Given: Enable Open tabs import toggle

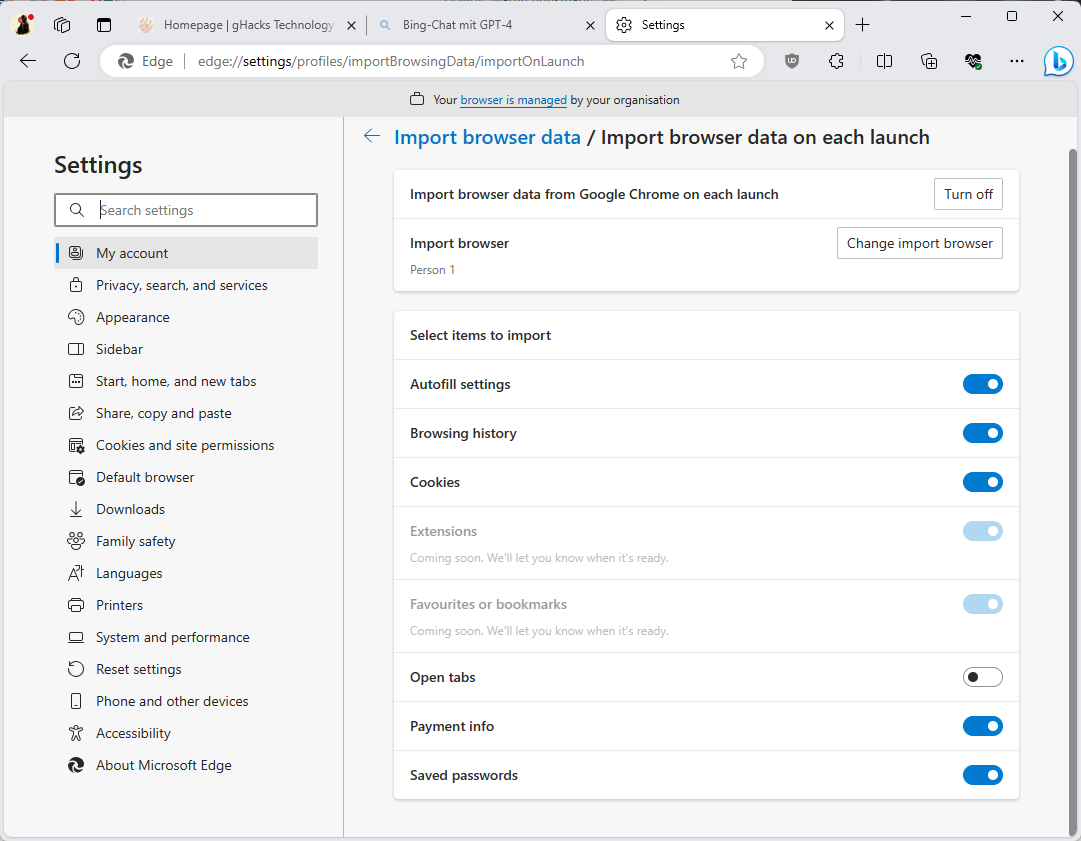Looking at the screenshot, I should click(x=982, y=677).
